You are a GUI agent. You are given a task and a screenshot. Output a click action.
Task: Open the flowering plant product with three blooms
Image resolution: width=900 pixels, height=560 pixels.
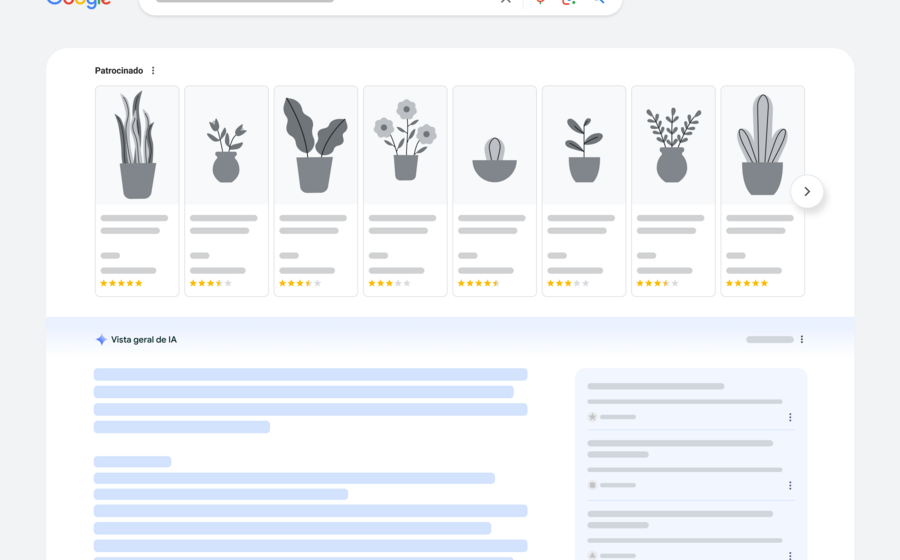(x=405, y=190)
